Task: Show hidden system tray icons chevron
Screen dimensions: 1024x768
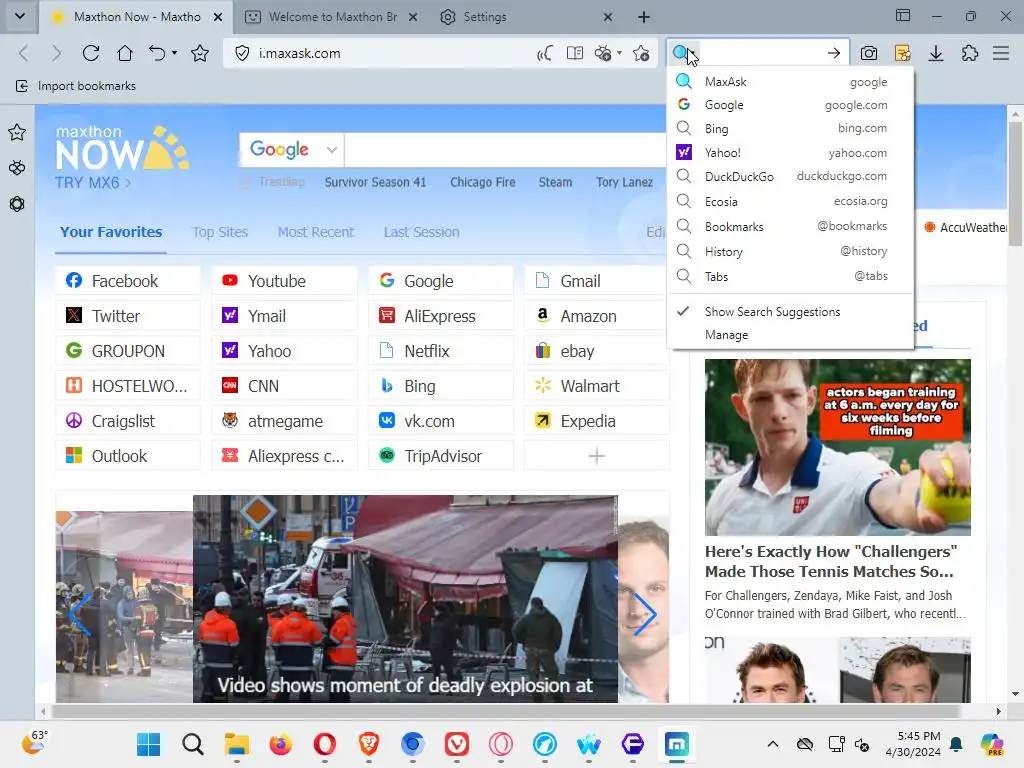Action: tap(773, 744)
